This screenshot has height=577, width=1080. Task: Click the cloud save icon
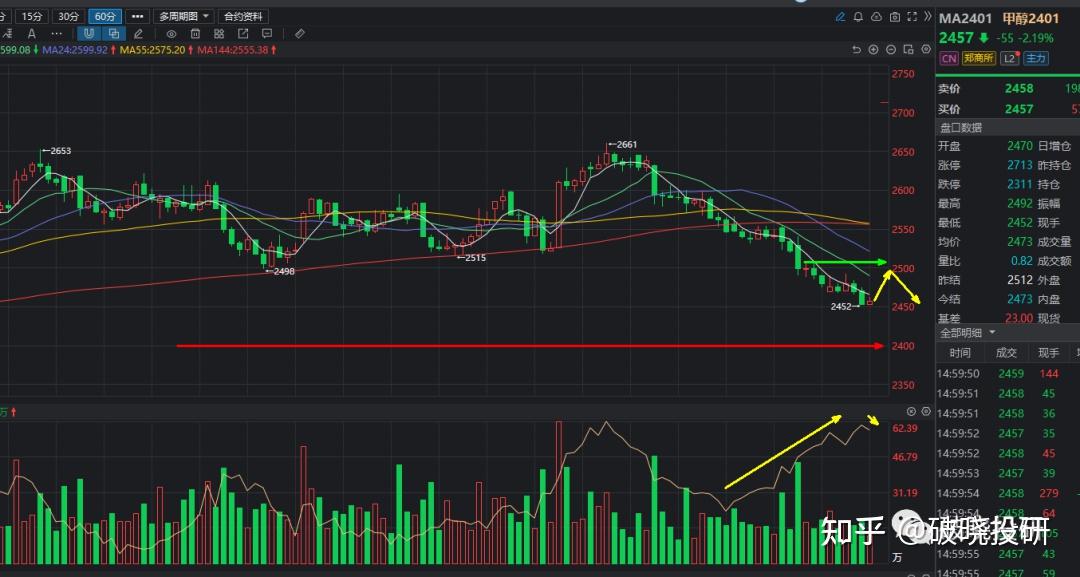(876, 17)
